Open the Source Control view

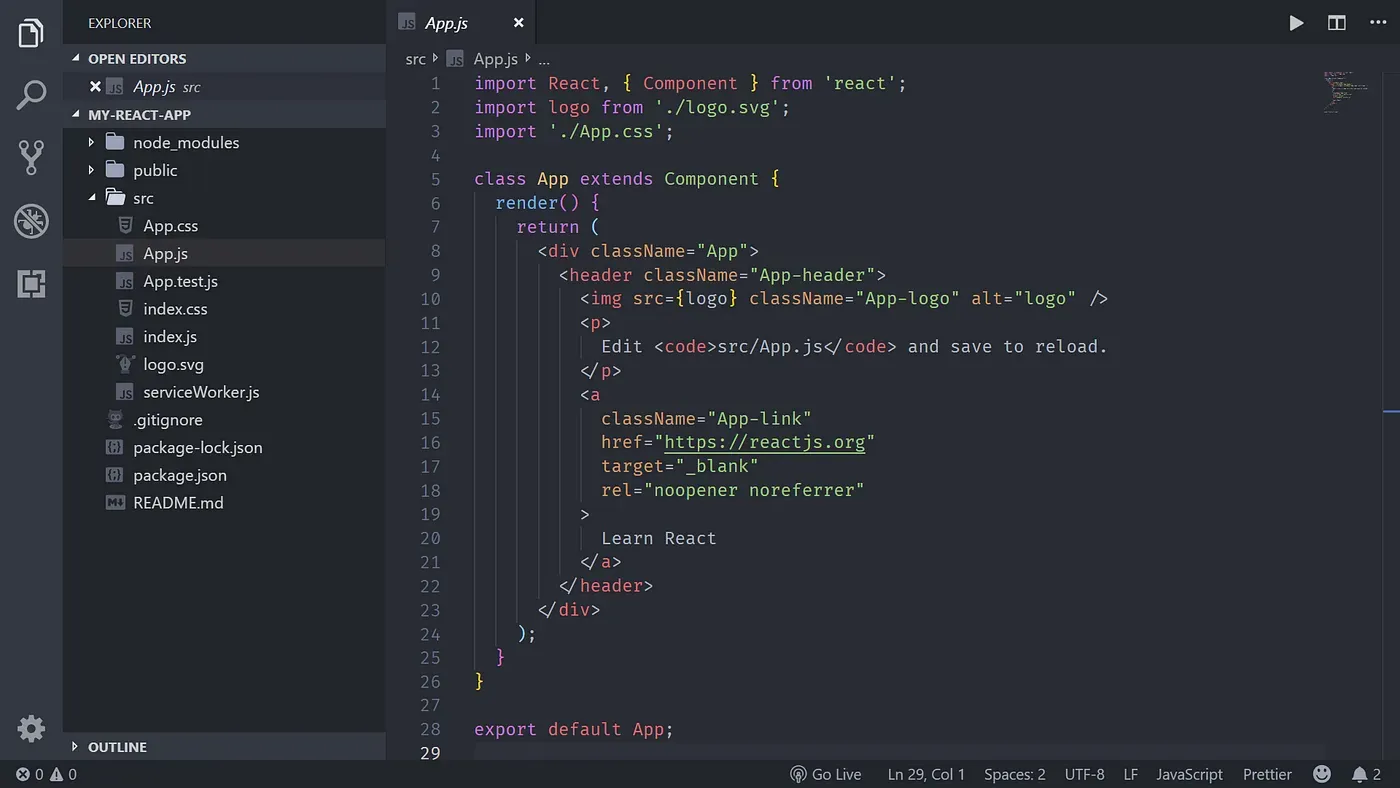click(x=31, y=157)
